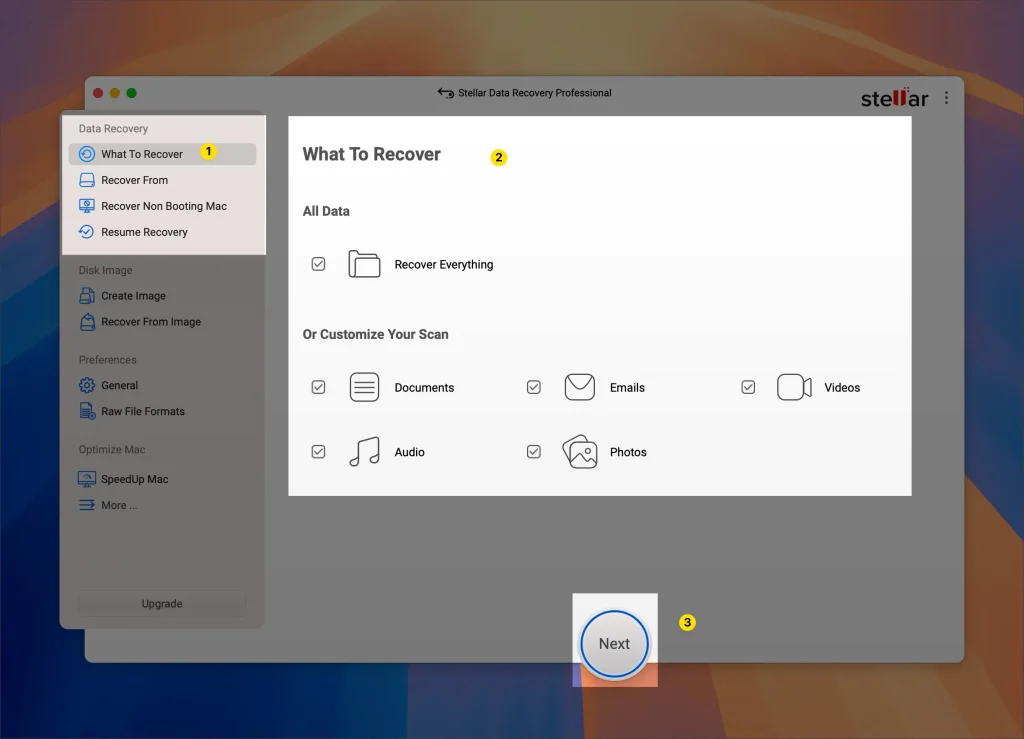Click the Videos camera icon
This screenshot has height=739, width=1024.
tap(794, 387)
